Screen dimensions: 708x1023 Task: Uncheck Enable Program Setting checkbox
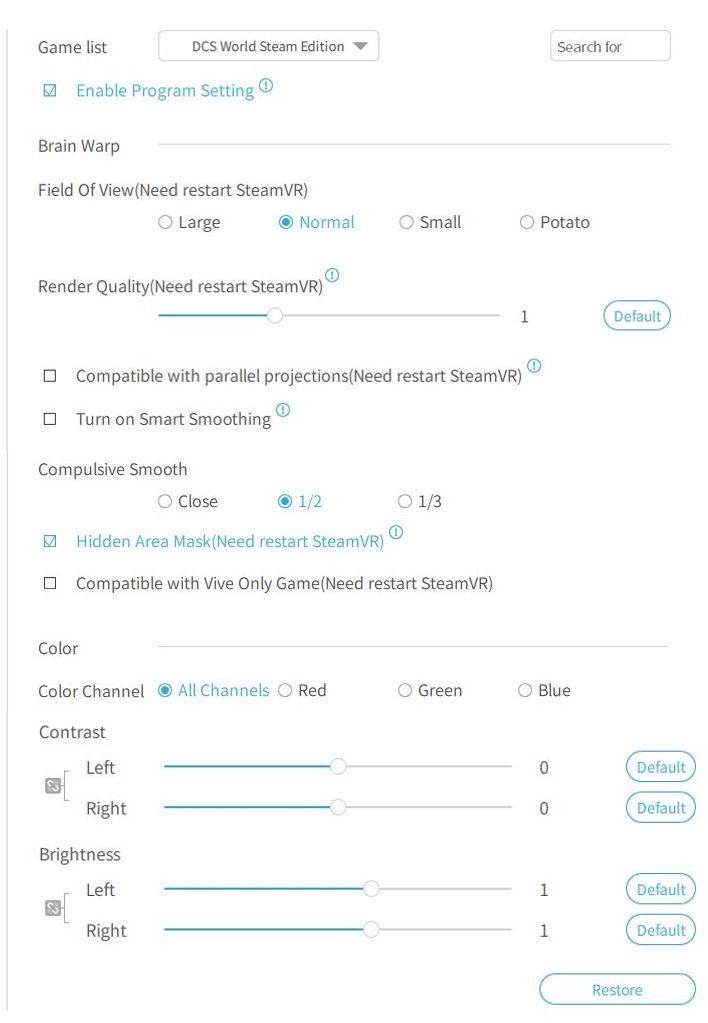click(50, 91)
